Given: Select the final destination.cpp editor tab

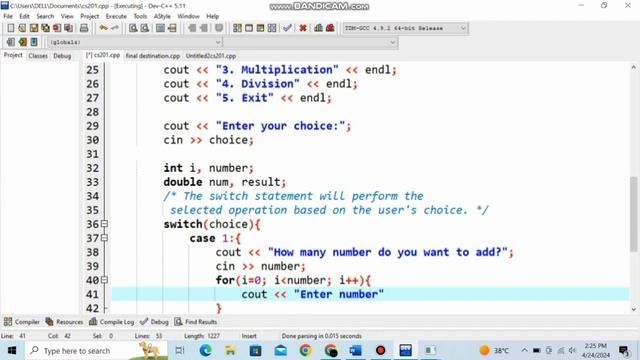Looking at the screenshot, I should click(153, 56).
